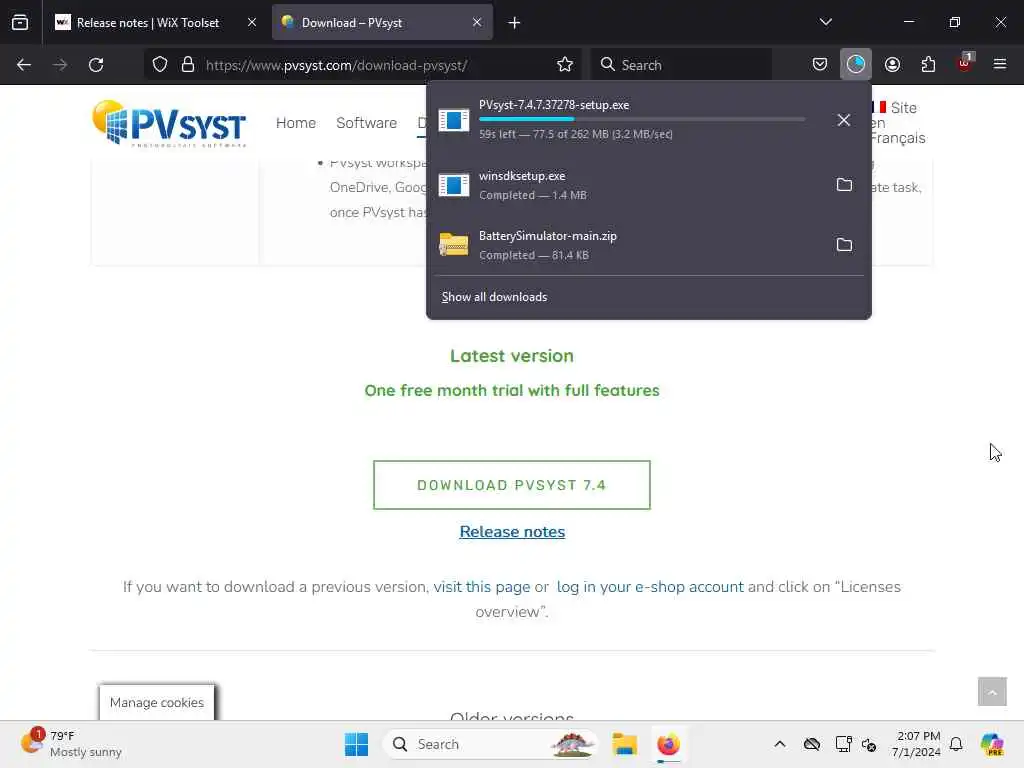Open the weather widget in taskbar
Image resolution: width=1024 pixels, height=768 pixels.
71,744
